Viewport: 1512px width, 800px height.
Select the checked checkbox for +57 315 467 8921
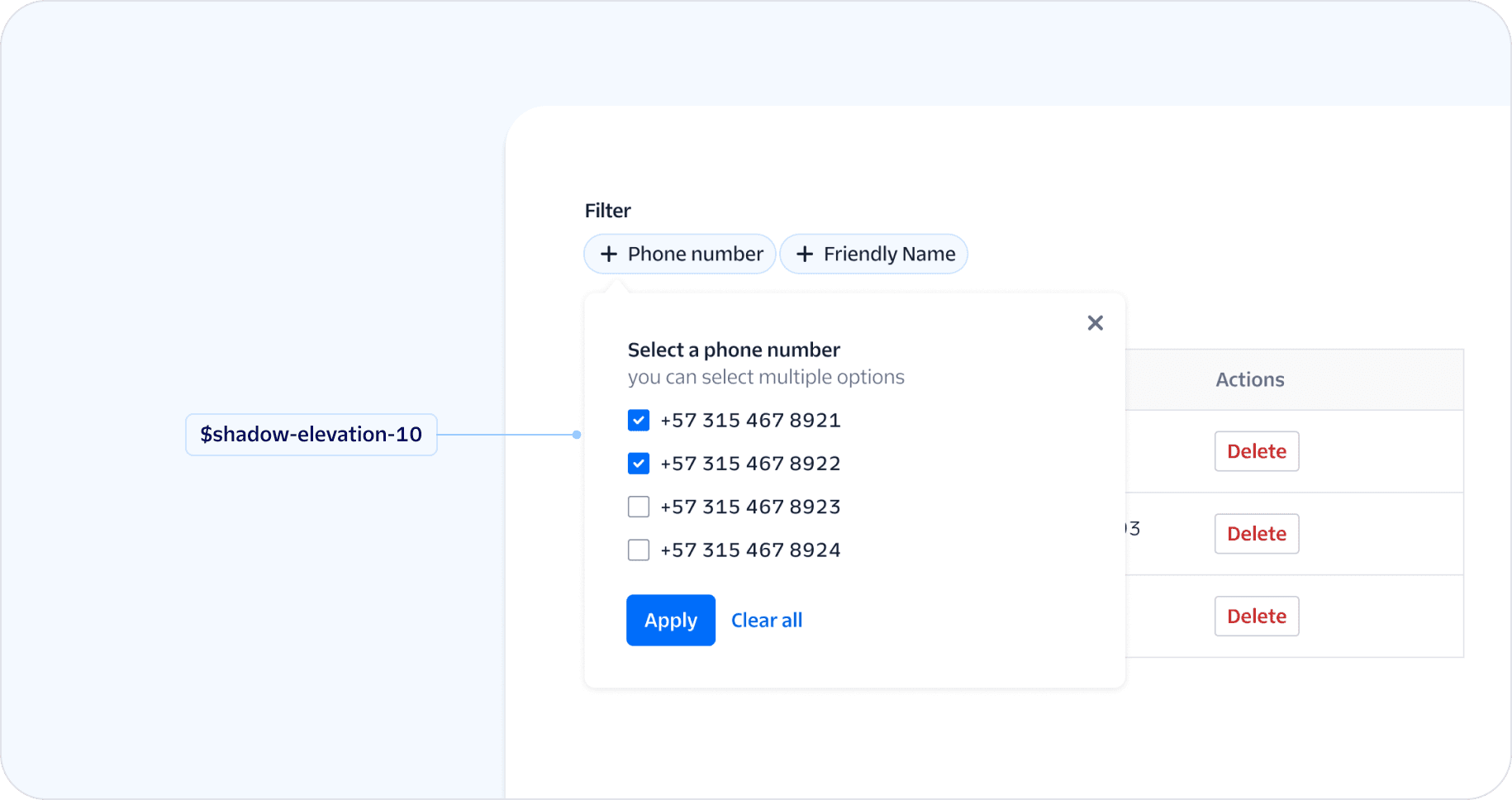point(638,420)
